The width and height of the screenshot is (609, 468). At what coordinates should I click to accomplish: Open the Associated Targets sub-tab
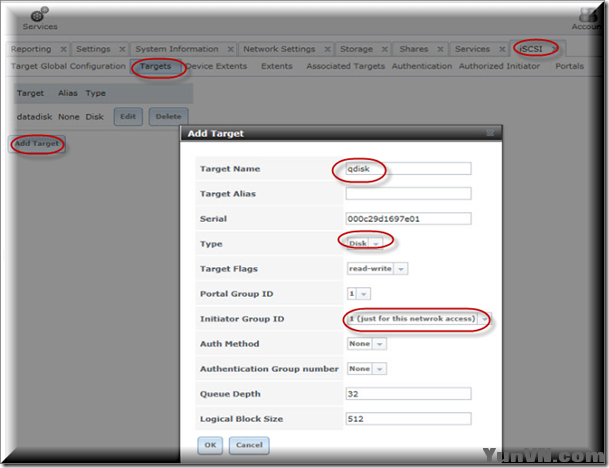[x=345, y=66]
